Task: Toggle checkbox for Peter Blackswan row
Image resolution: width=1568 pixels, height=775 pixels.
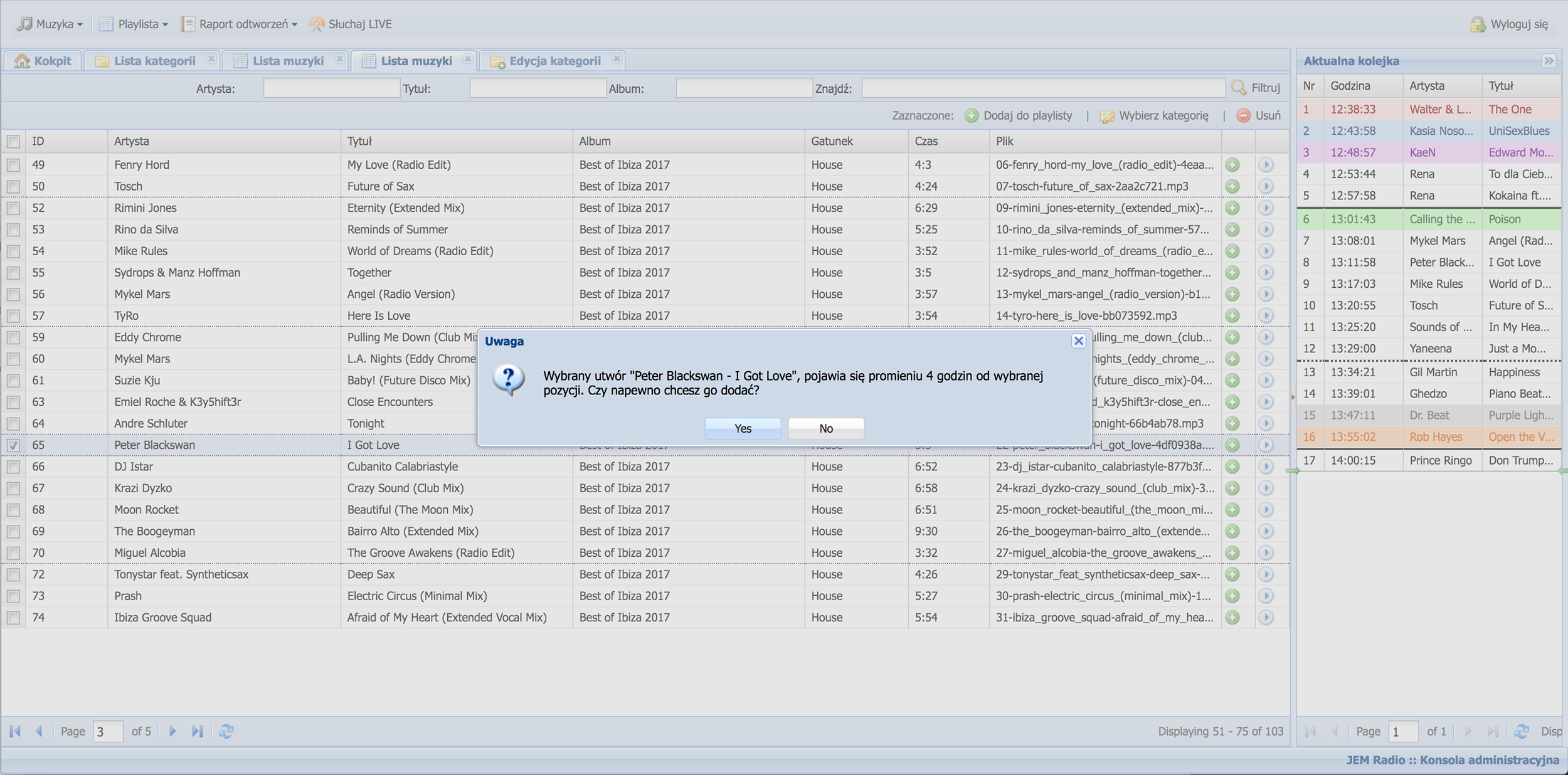Action: pyautogui.click(x=13, y=445)
